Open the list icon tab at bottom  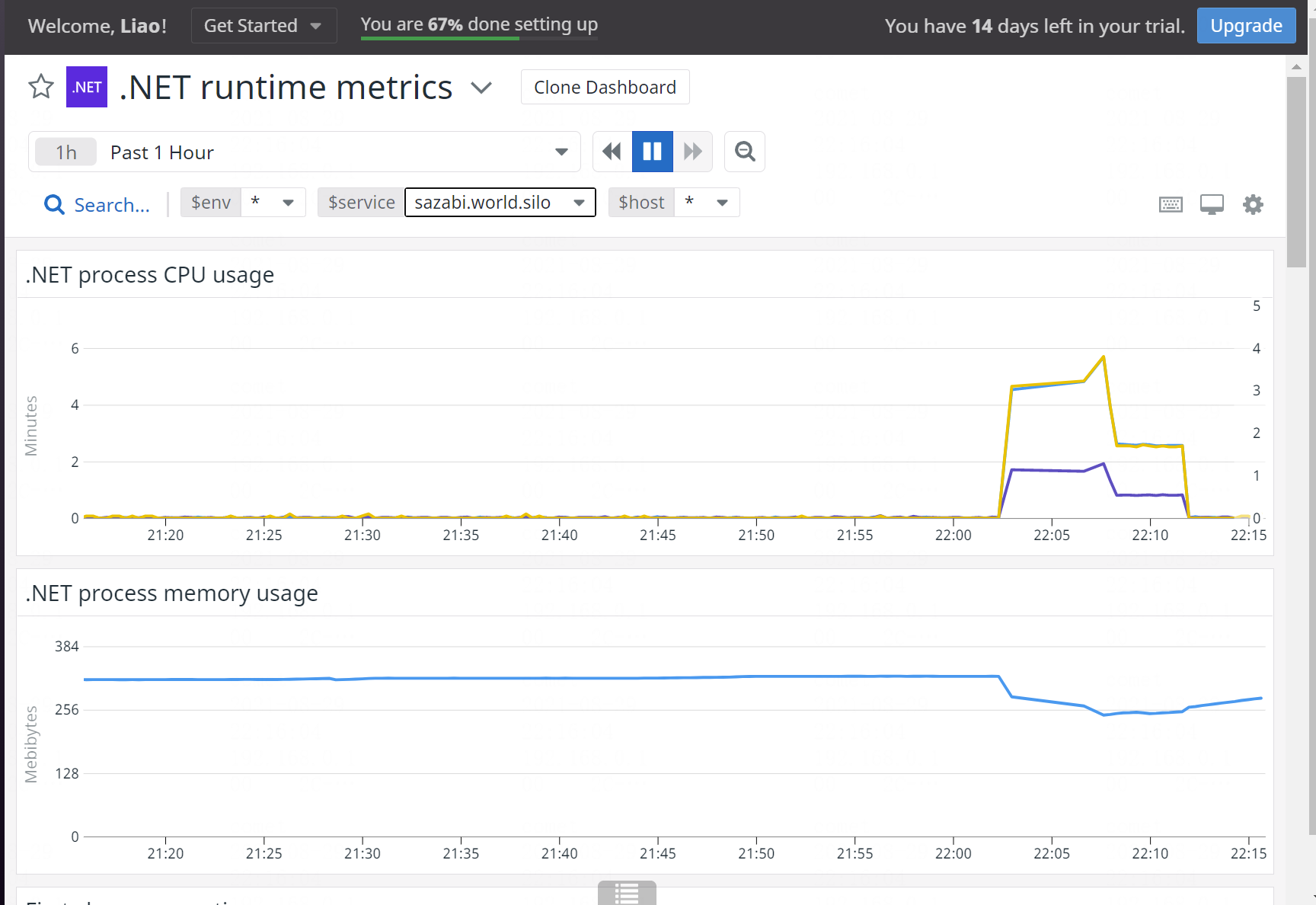coord(627,893)
